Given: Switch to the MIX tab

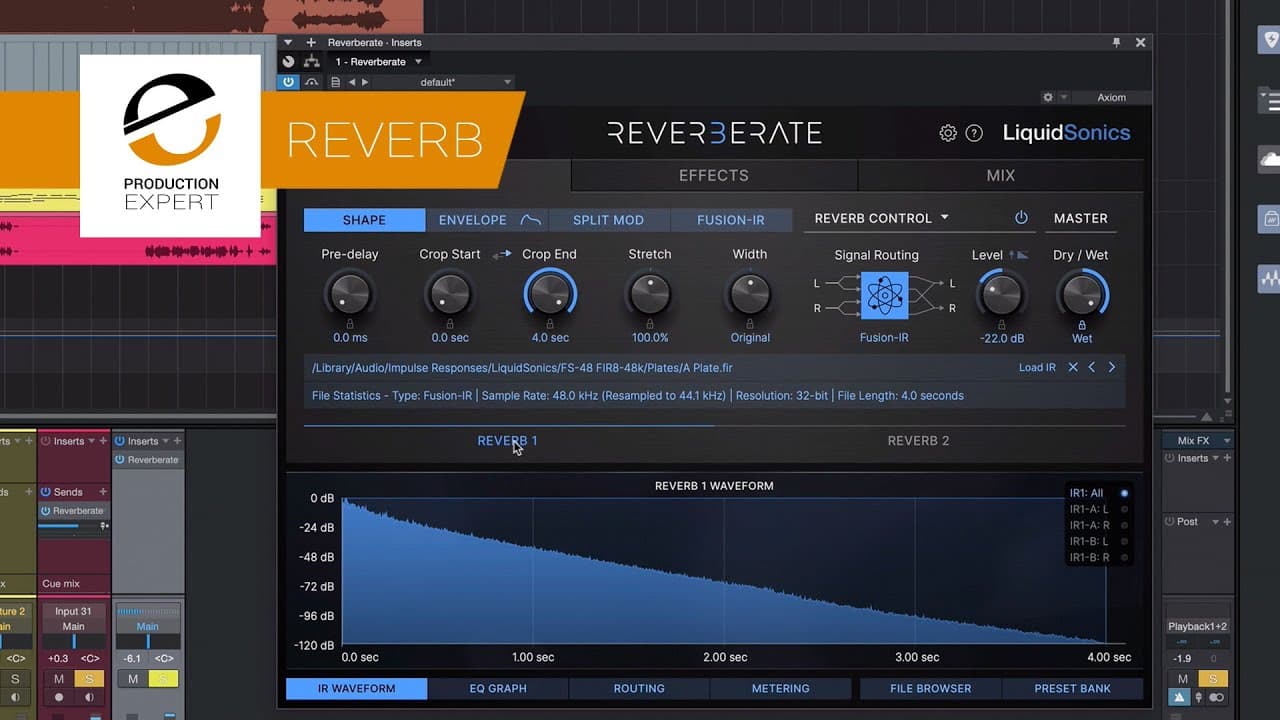Looking at the screenshot, I should coord(1000,175).
